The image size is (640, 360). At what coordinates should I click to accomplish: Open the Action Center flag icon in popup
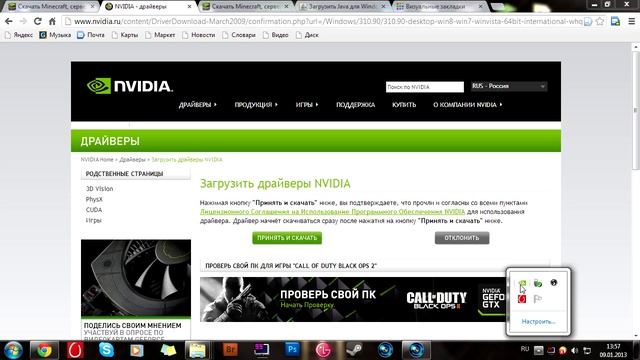[538, 299]
